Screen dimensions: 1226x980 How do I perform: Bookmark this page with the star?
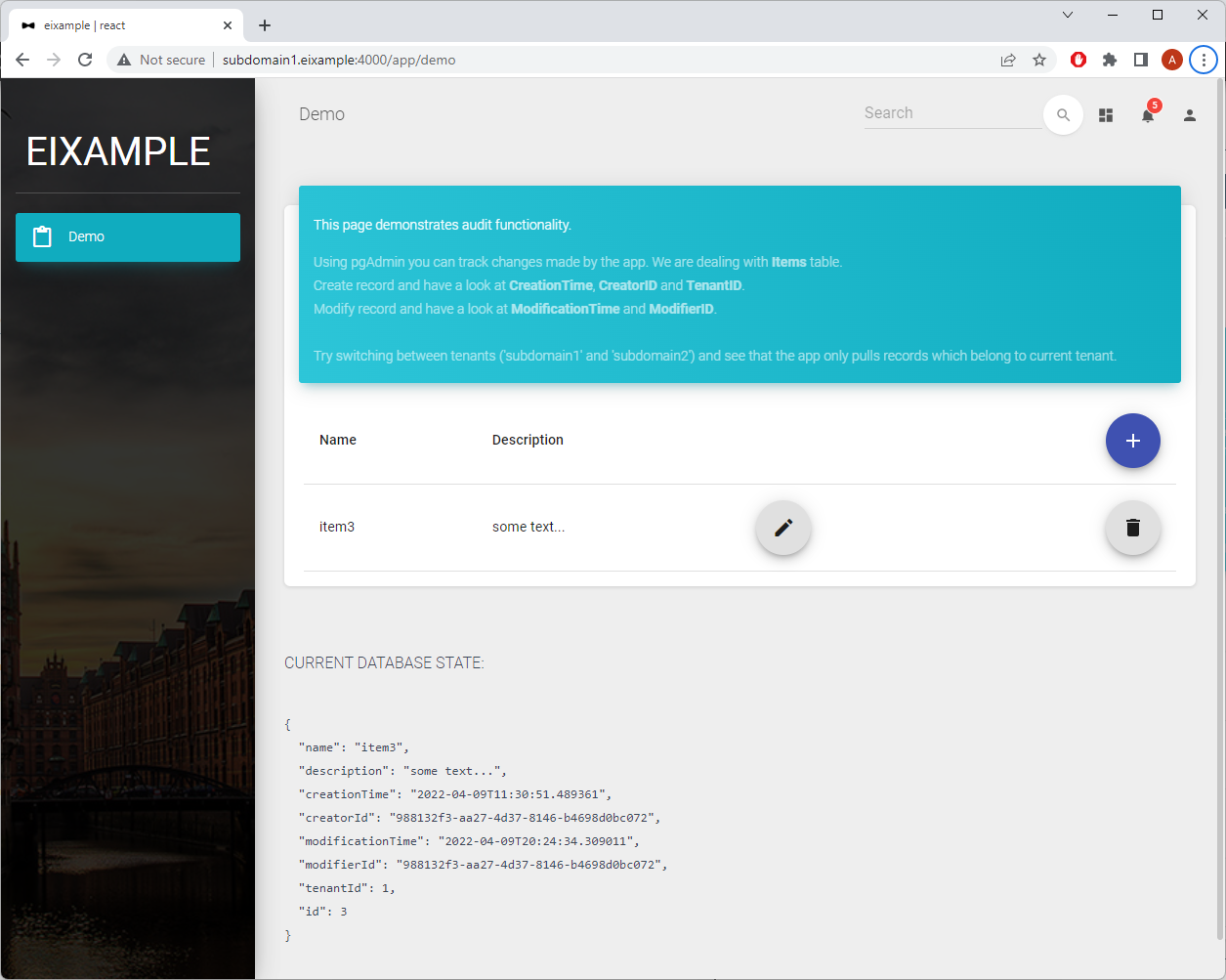1039,60
